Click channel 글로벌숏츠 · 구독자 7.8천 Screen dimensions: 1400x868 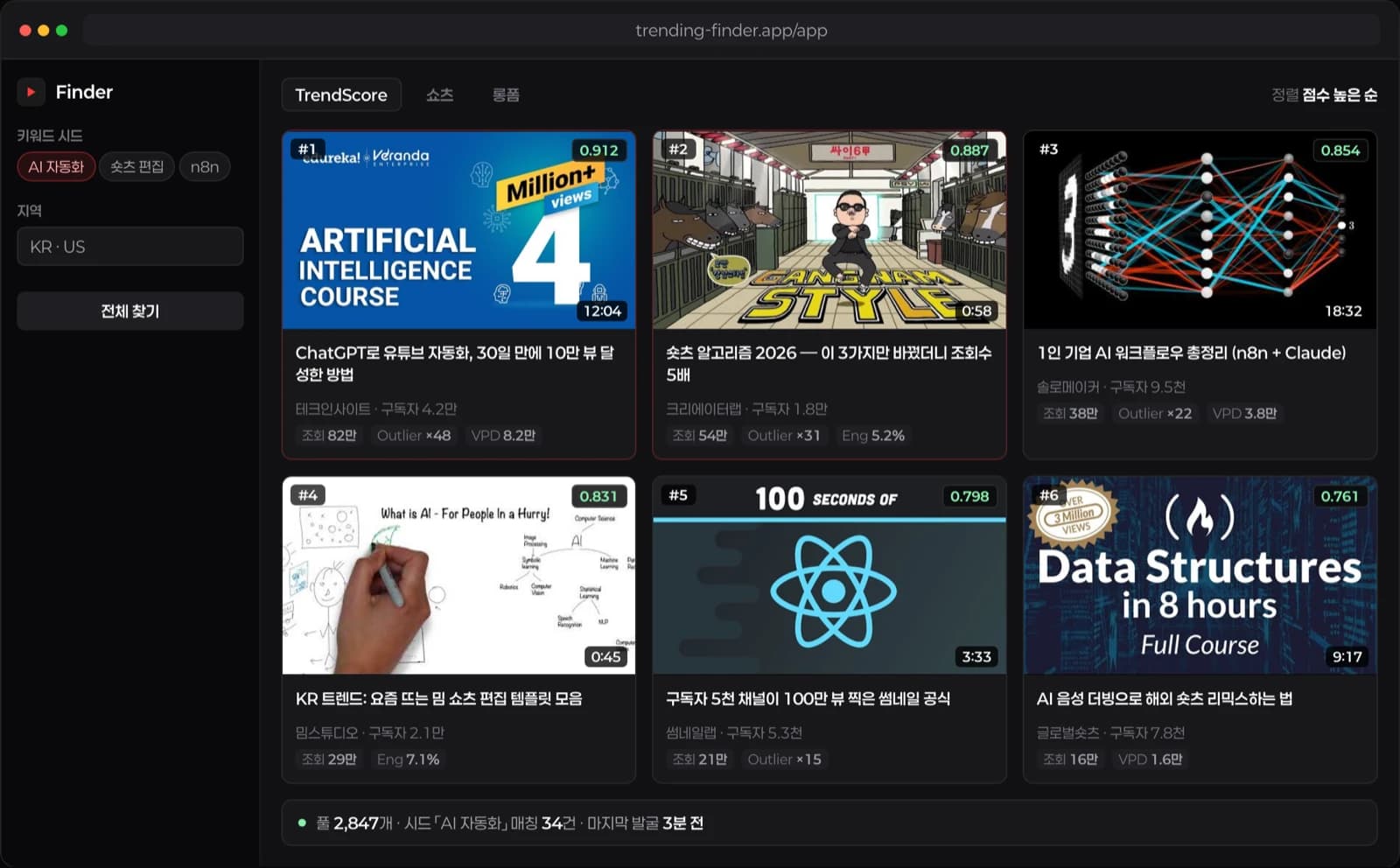click(x=1110, y=732)
